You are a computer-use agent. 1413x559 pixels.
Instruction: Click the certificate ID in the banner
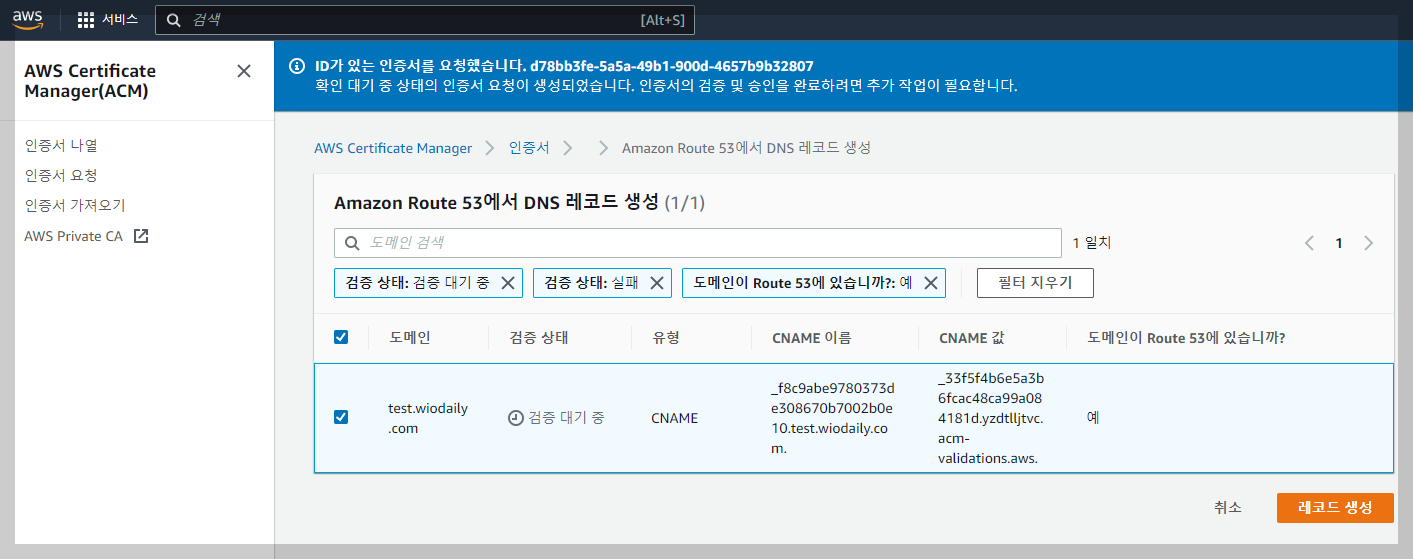click(x=672, y=67)
